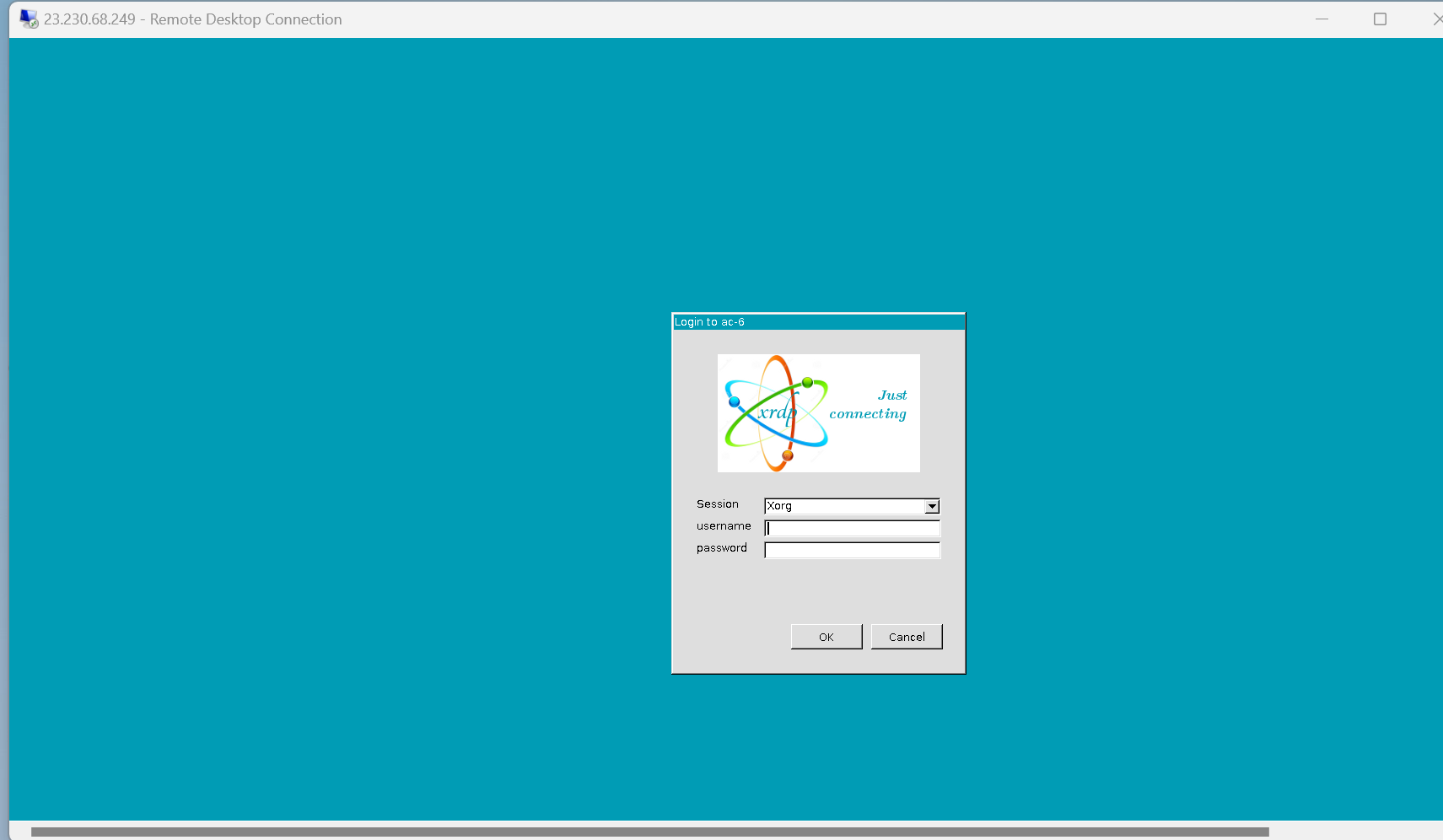Click the Remote Desktop Connection title bar icon
Image resolution: width=1443 pixels, height=840 pixels.
[x=29, y=19]
